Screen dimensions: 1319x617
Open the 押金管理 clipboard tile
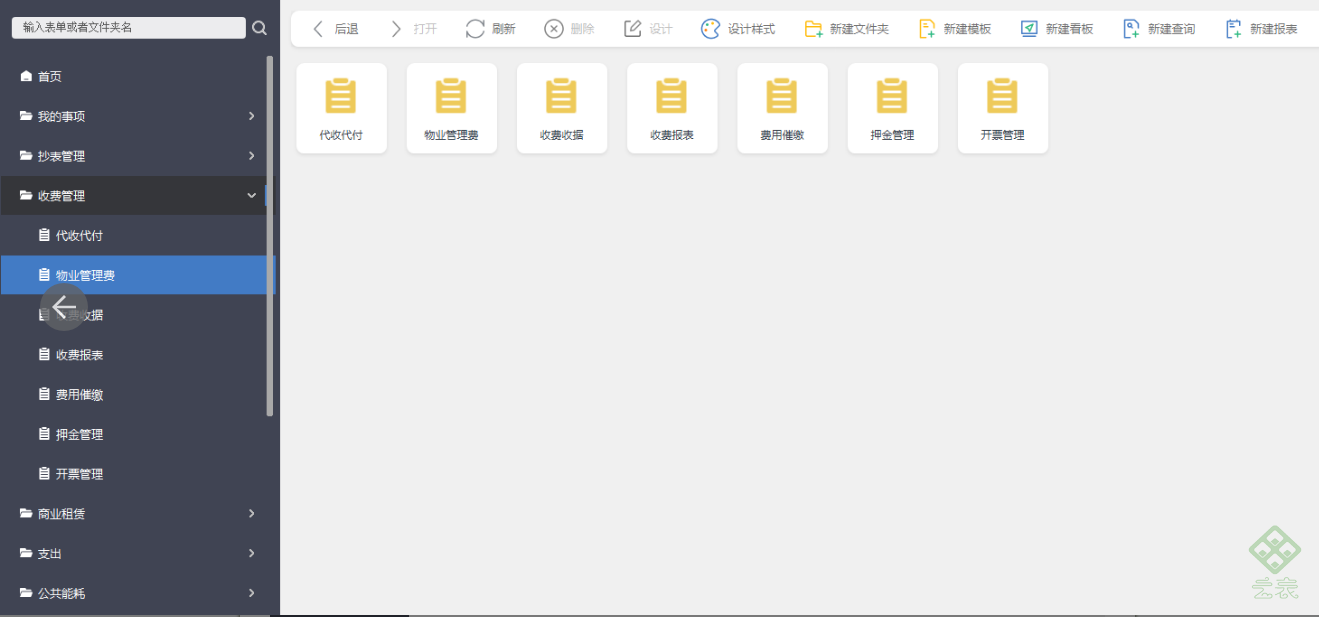pos(893,108)
